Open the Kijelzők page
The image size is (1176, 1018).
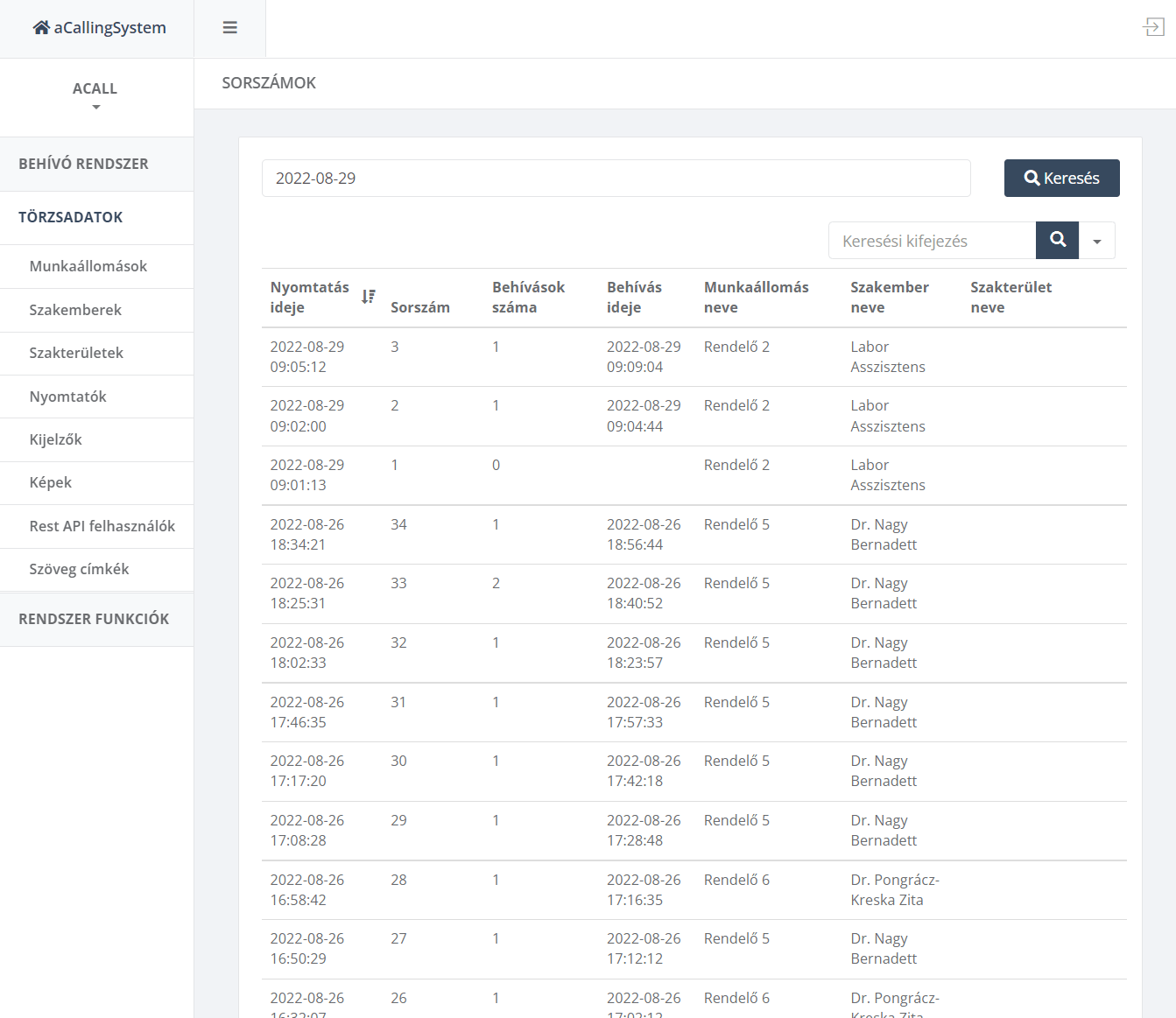tap(96, 439)
